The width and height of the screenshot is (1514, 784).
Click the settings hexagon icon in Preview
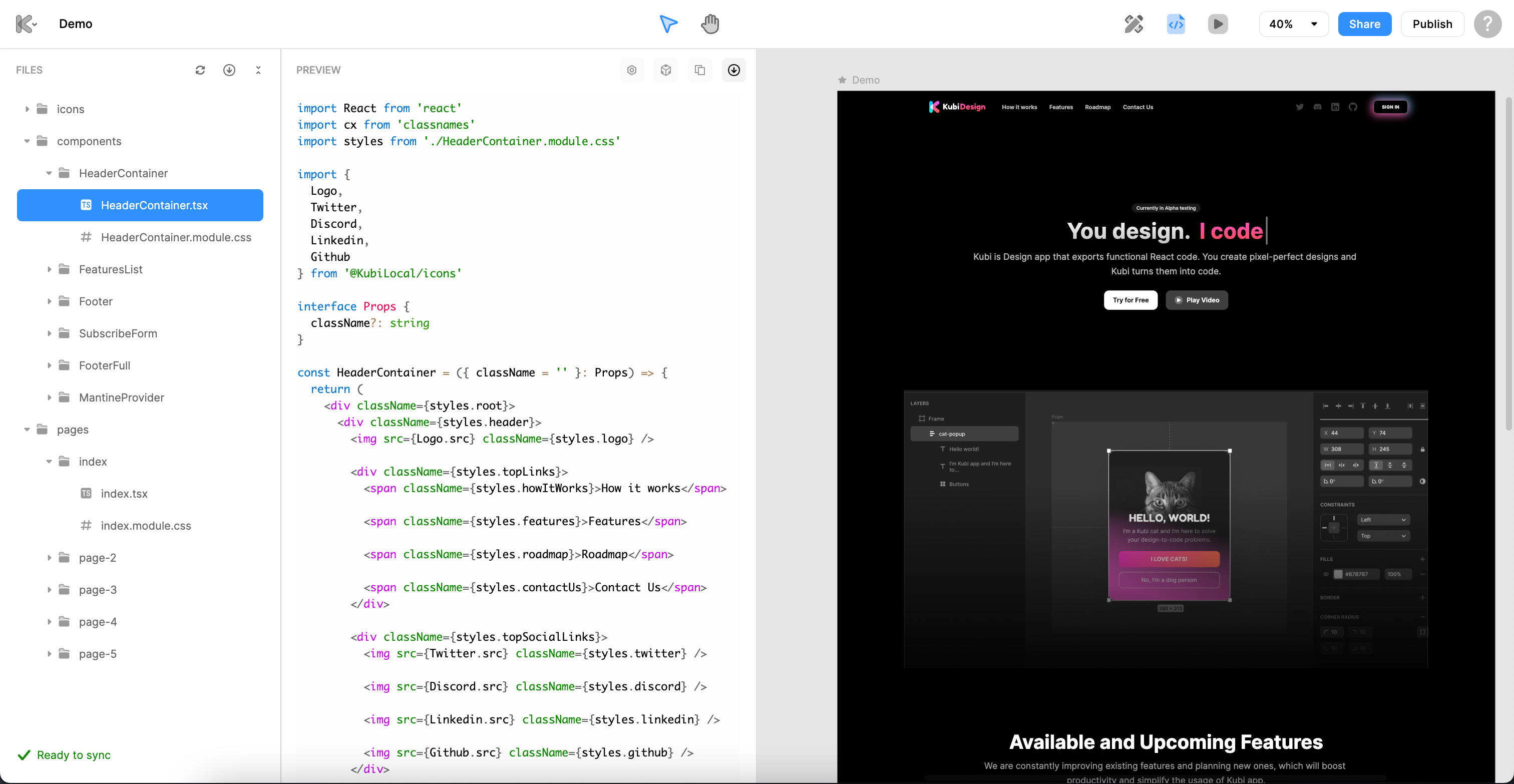click(x=632, y=70)
